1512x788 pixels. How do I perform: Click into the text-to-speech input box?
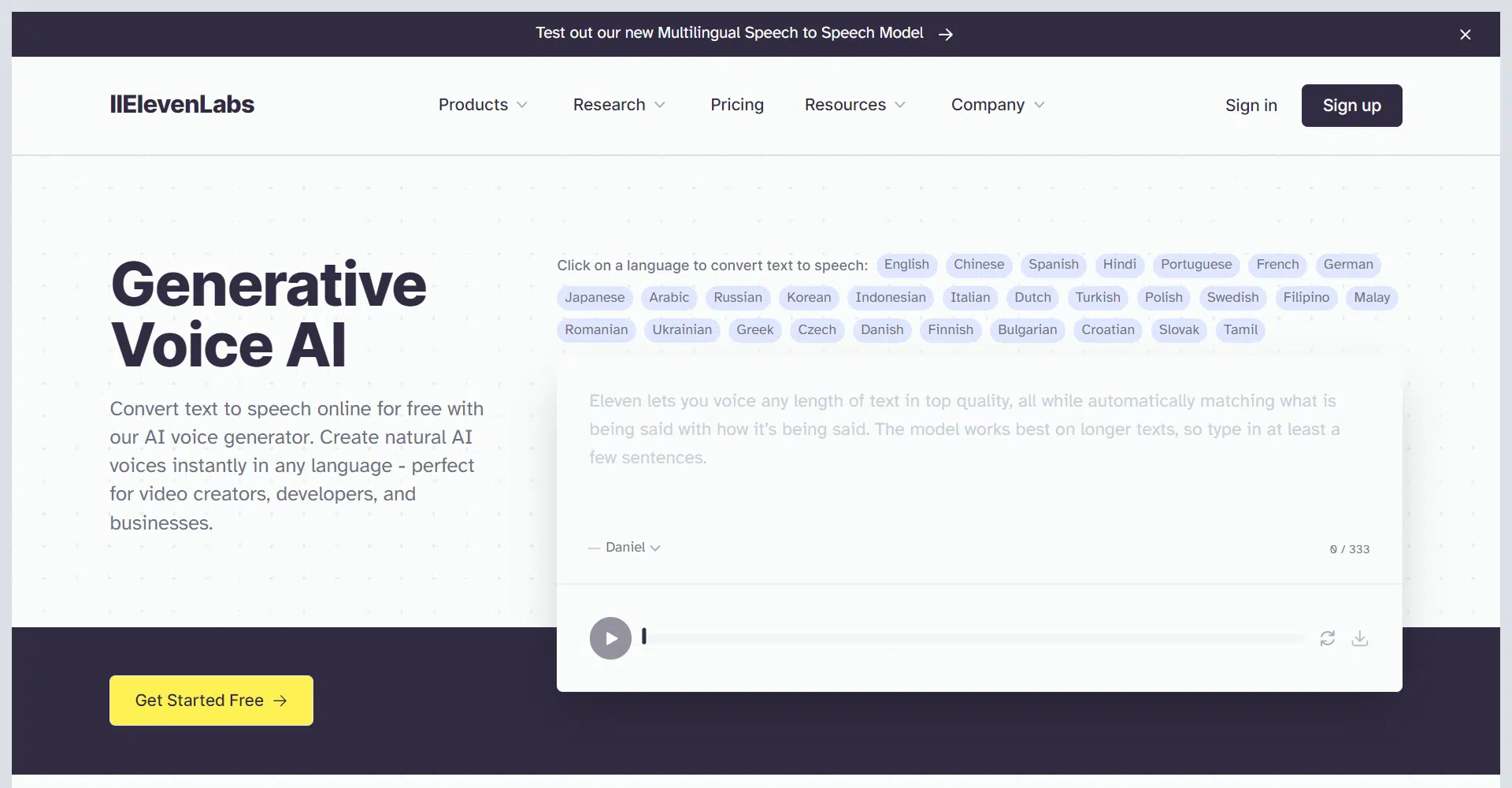pyautogui.click(x=978, y=457)
